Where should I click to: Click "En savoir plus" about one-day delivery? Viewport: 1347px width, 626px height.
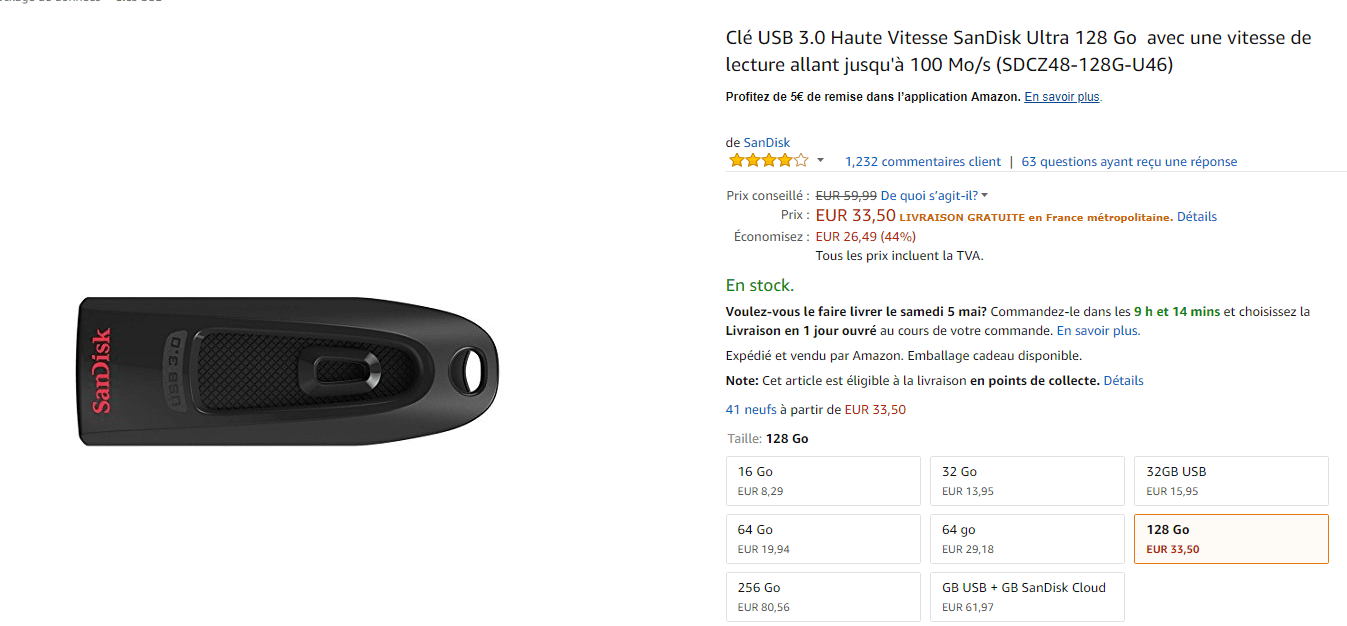1098,331
